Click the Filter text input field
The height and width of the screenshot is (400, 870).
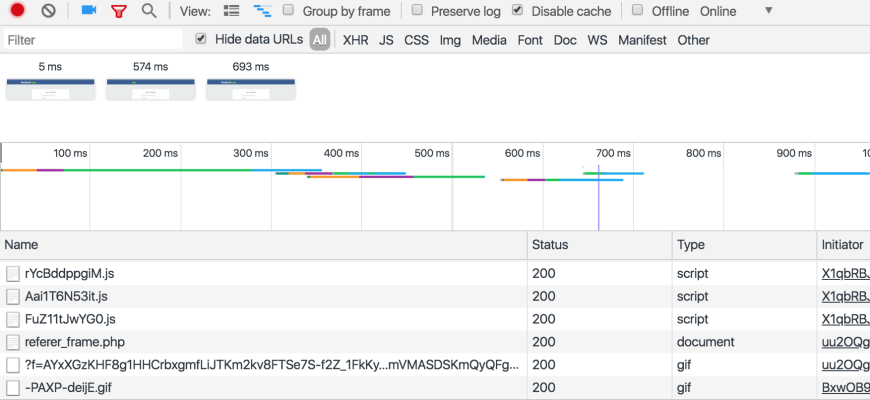coord(92,40)
